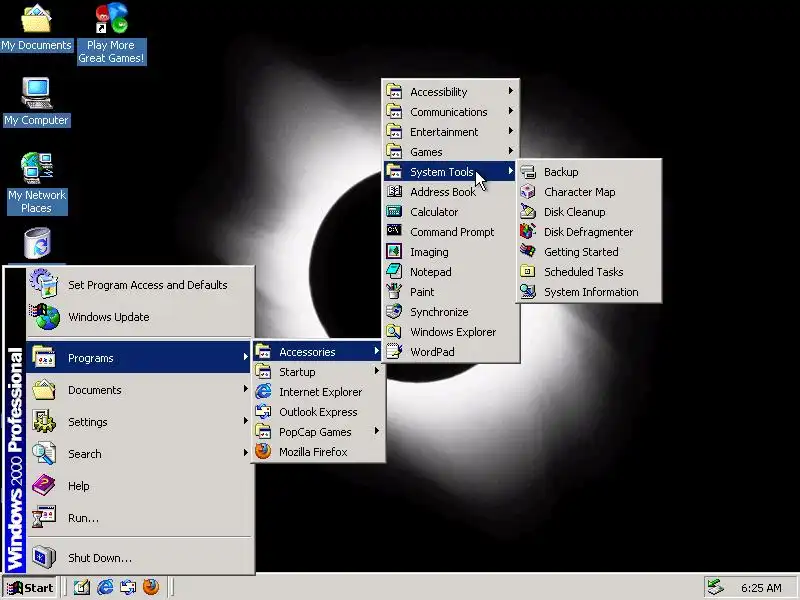Expand the Entertainment submenu arrow
This screenshot has height=600, width=800.
[510, 131]
